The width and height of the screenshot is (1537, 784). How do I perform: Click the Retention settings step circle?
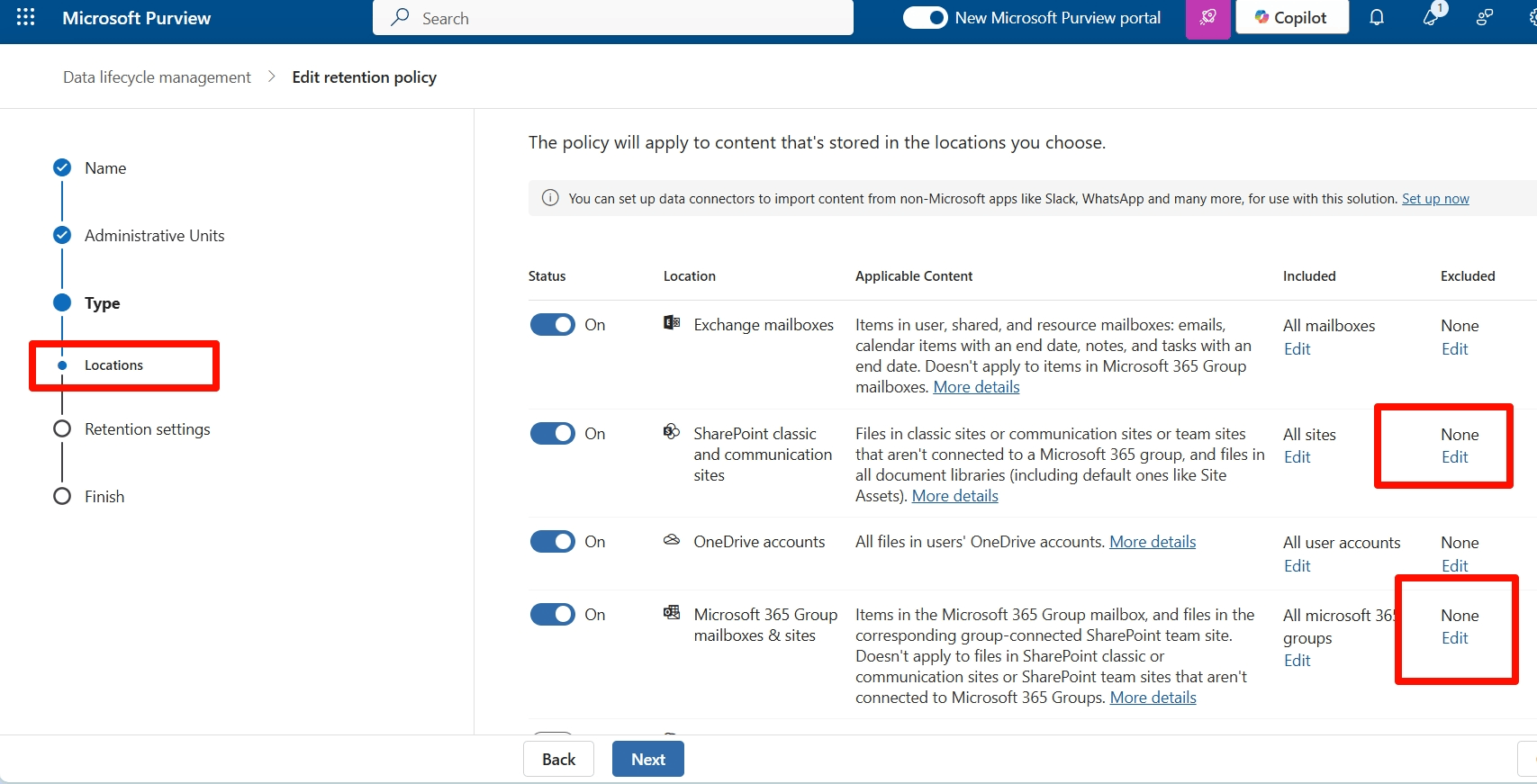(x=62, y=428)
